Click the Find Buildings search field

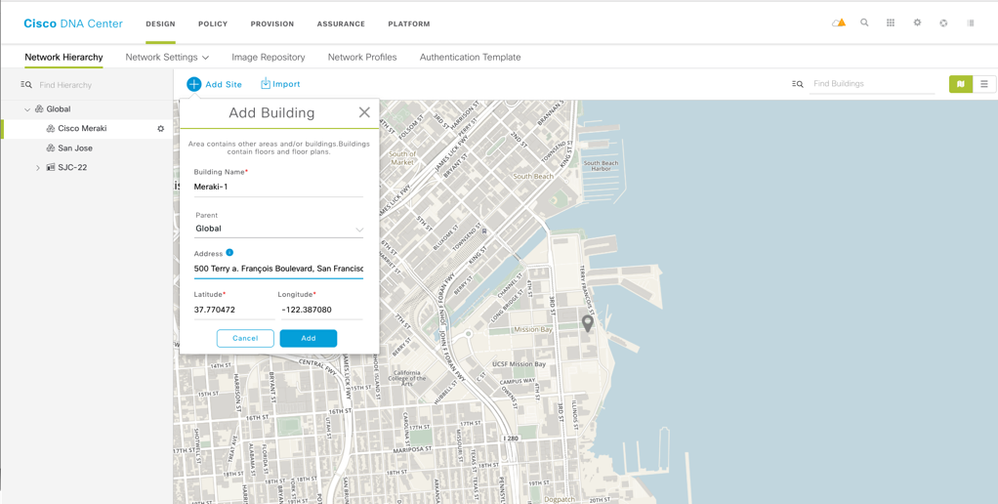click(872, 84)
